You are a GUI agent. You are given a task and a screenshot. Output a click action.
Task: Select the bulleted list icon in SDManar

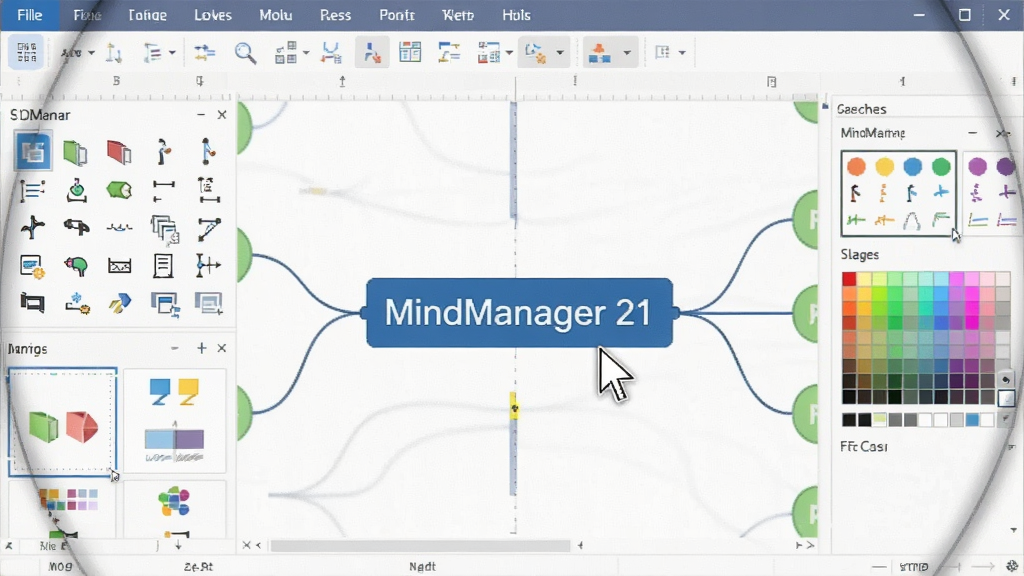(32, 191)
